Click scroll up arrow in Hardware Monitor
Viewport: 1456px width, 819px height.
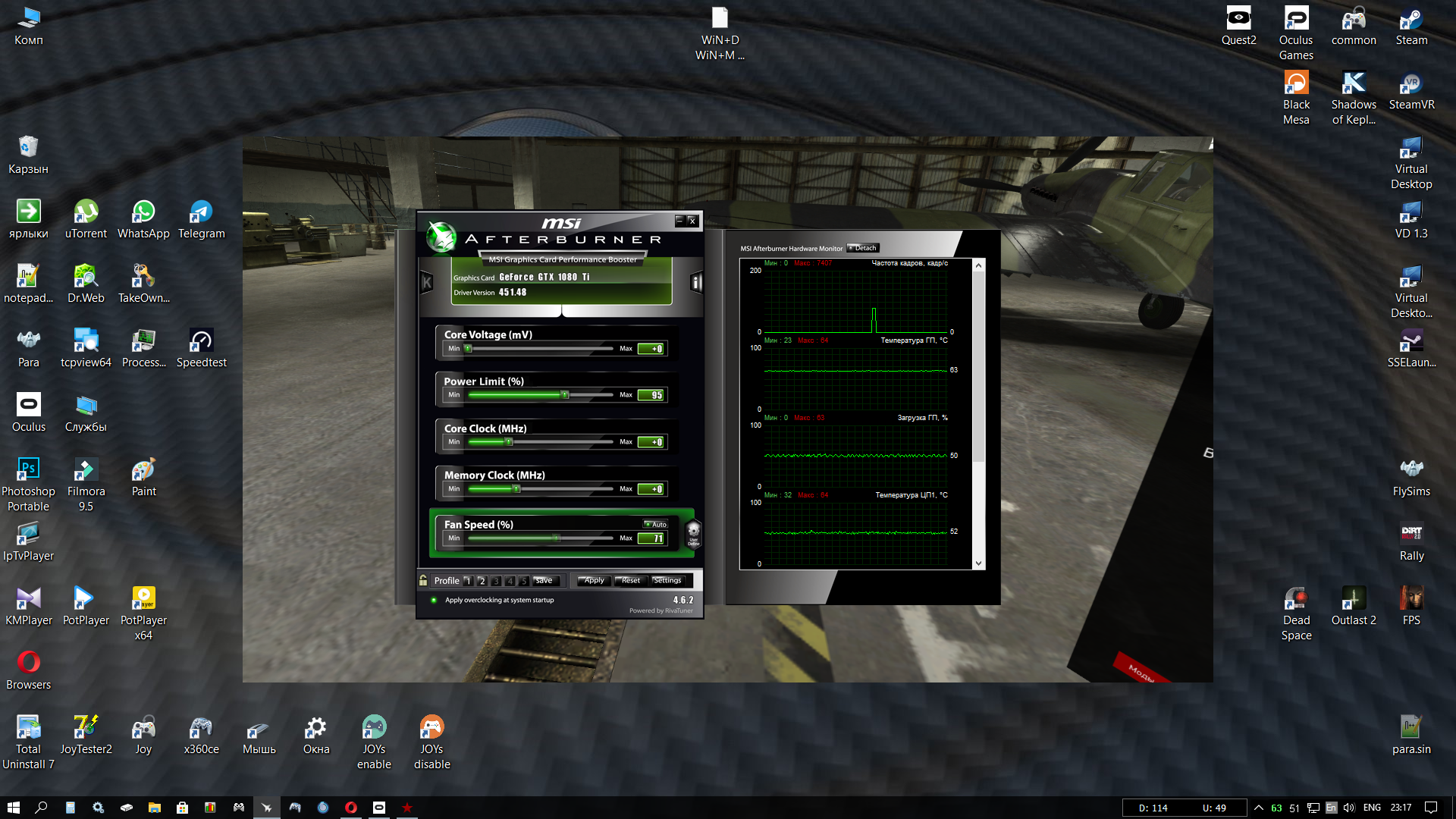[978, 265]
